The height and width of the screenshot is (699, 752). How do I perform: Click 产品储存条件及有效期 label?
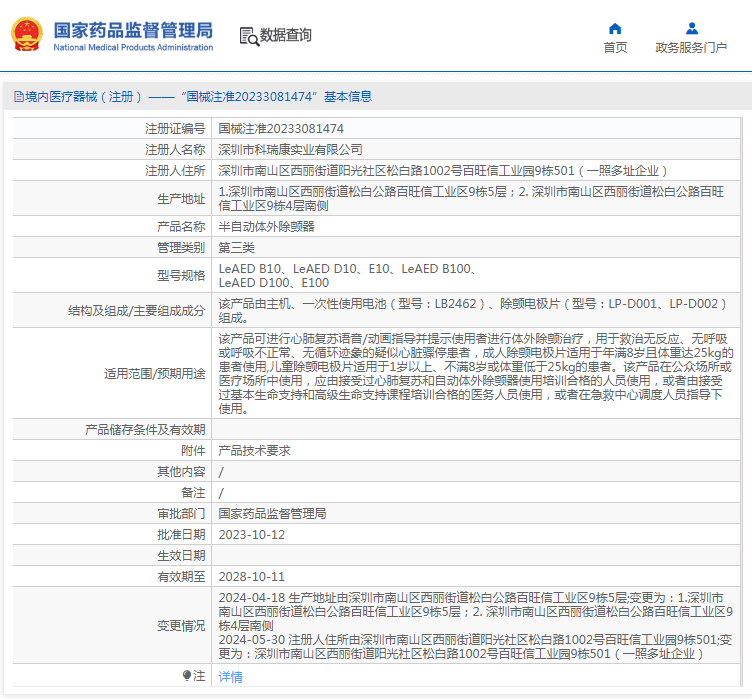[145, 429]
